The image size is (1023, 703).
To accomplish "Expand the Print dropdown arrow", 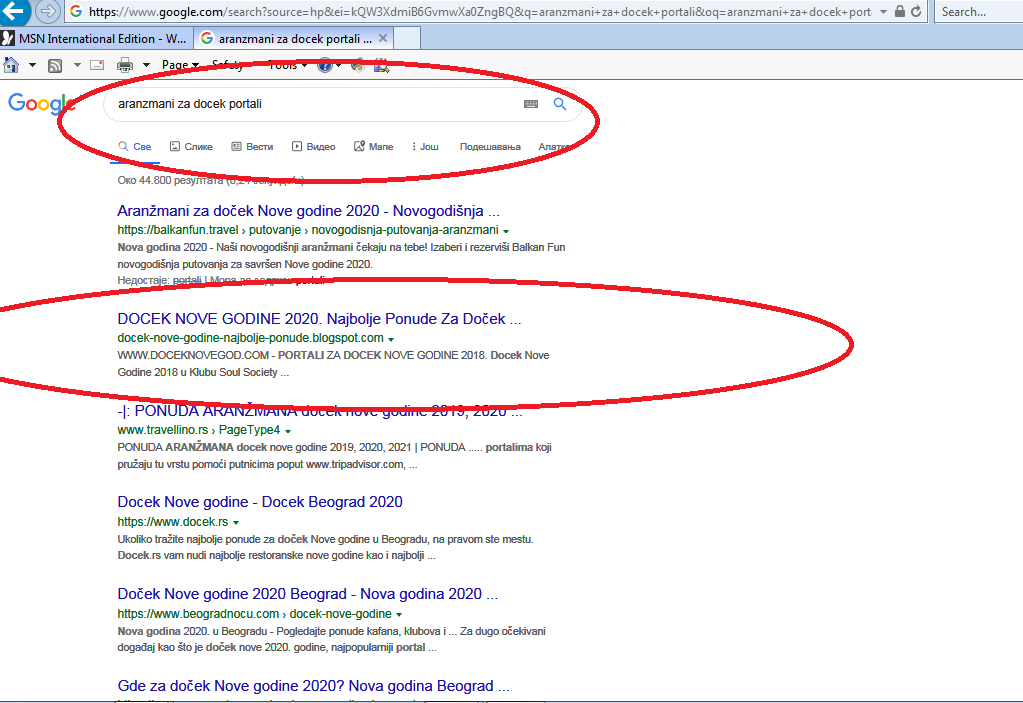I will pos(146,65).
